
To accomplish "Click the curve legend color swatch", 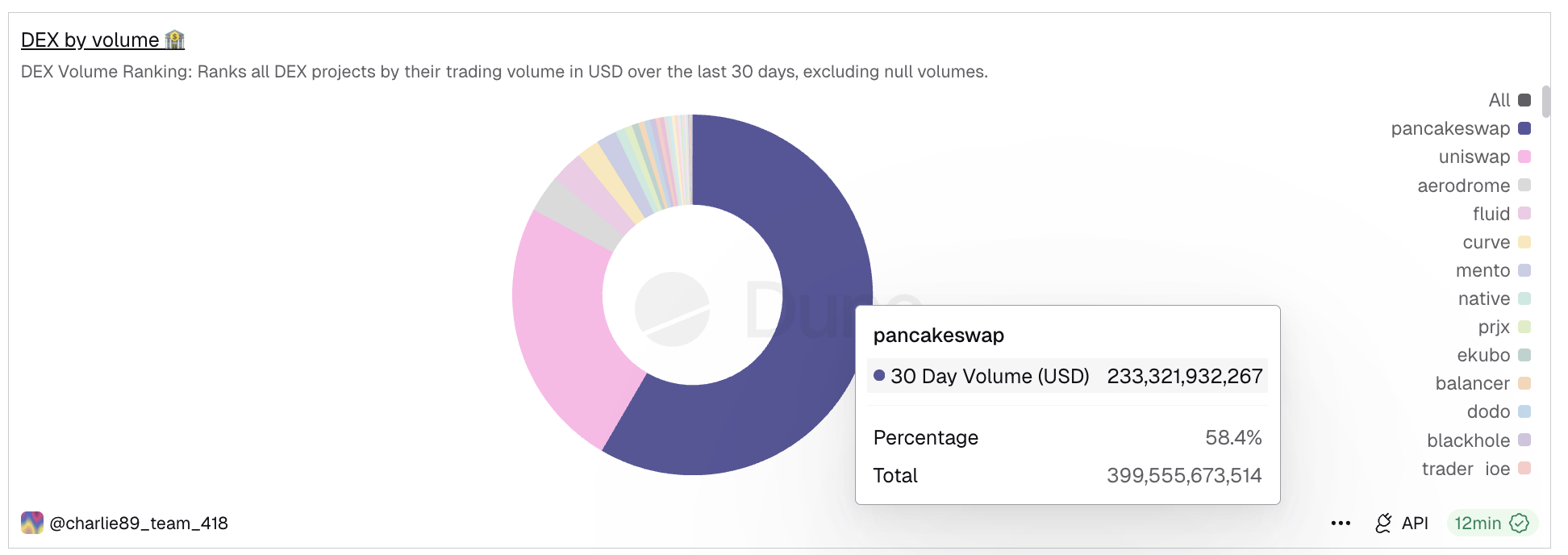I will coord(1524,242).
